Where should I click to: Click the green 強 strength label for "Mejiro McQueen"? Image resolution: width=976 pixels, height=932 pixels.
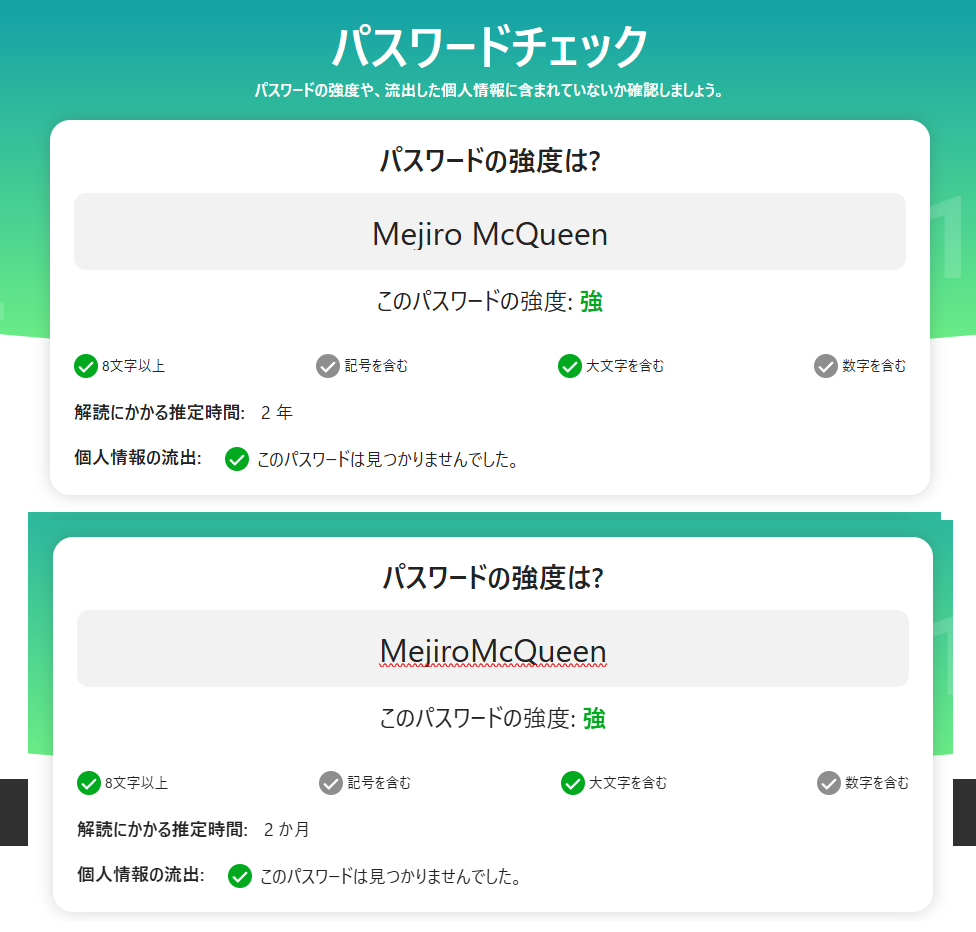[x=591, y=302]
